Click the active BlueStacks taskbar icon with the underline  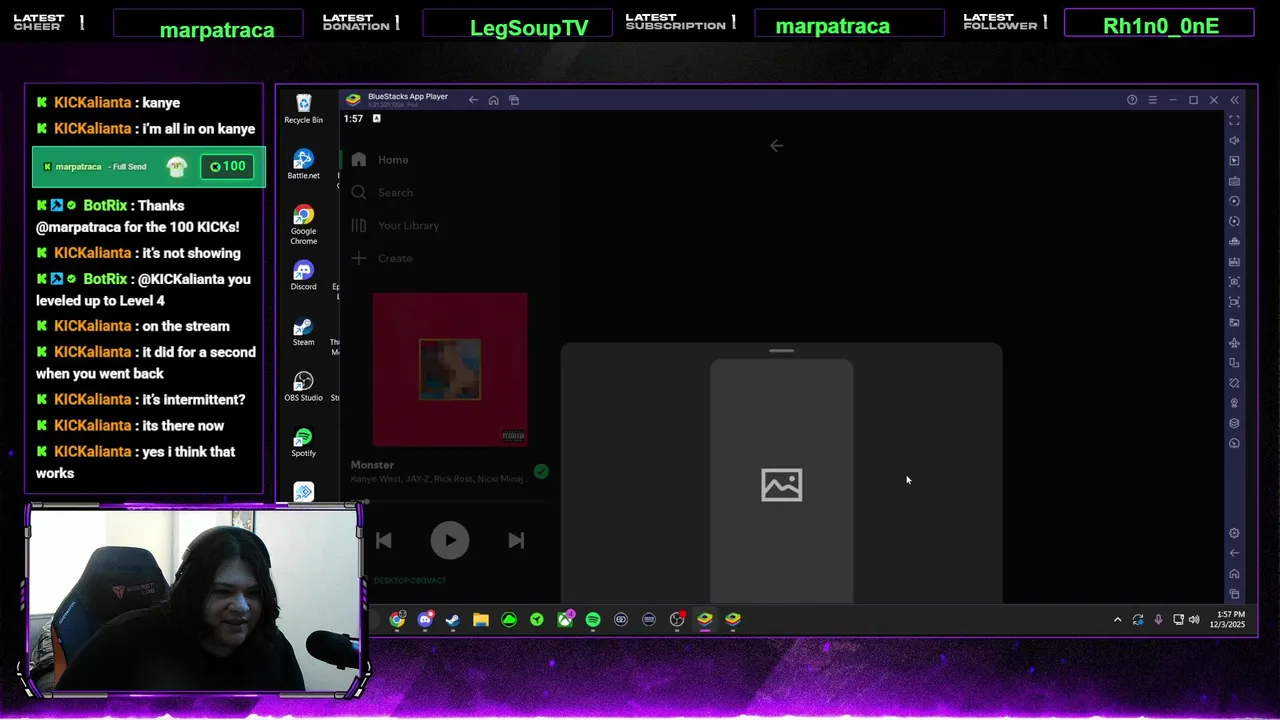click(705, 620)
